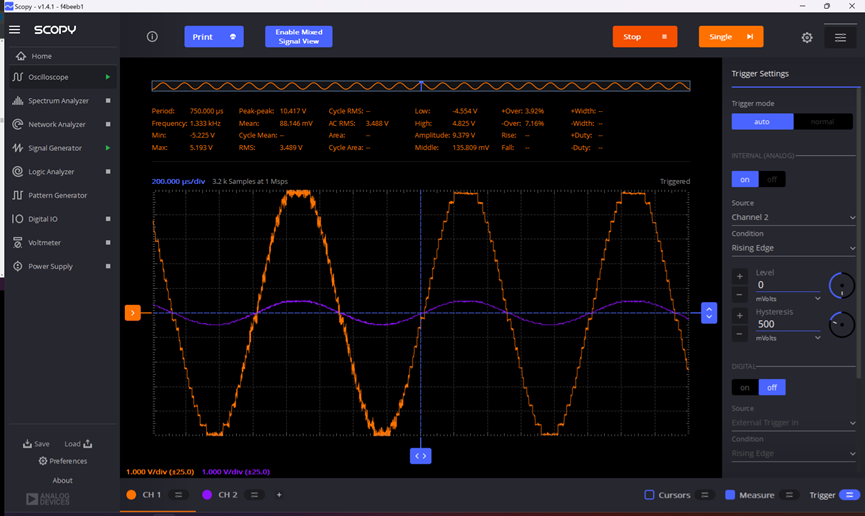The height and width of the screenshot is (516, 865).
Task: Select the CH 2 channel tab
Action: (227, 495)
